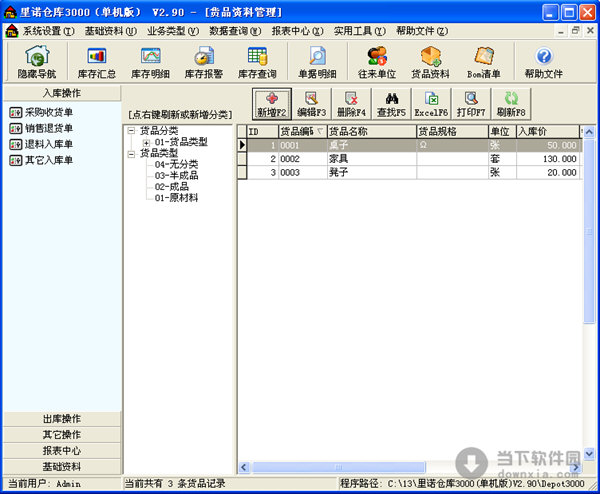Screen dimensions: 600x494
Task: Click the 货品名称 column header
Action: pos(372,132)
